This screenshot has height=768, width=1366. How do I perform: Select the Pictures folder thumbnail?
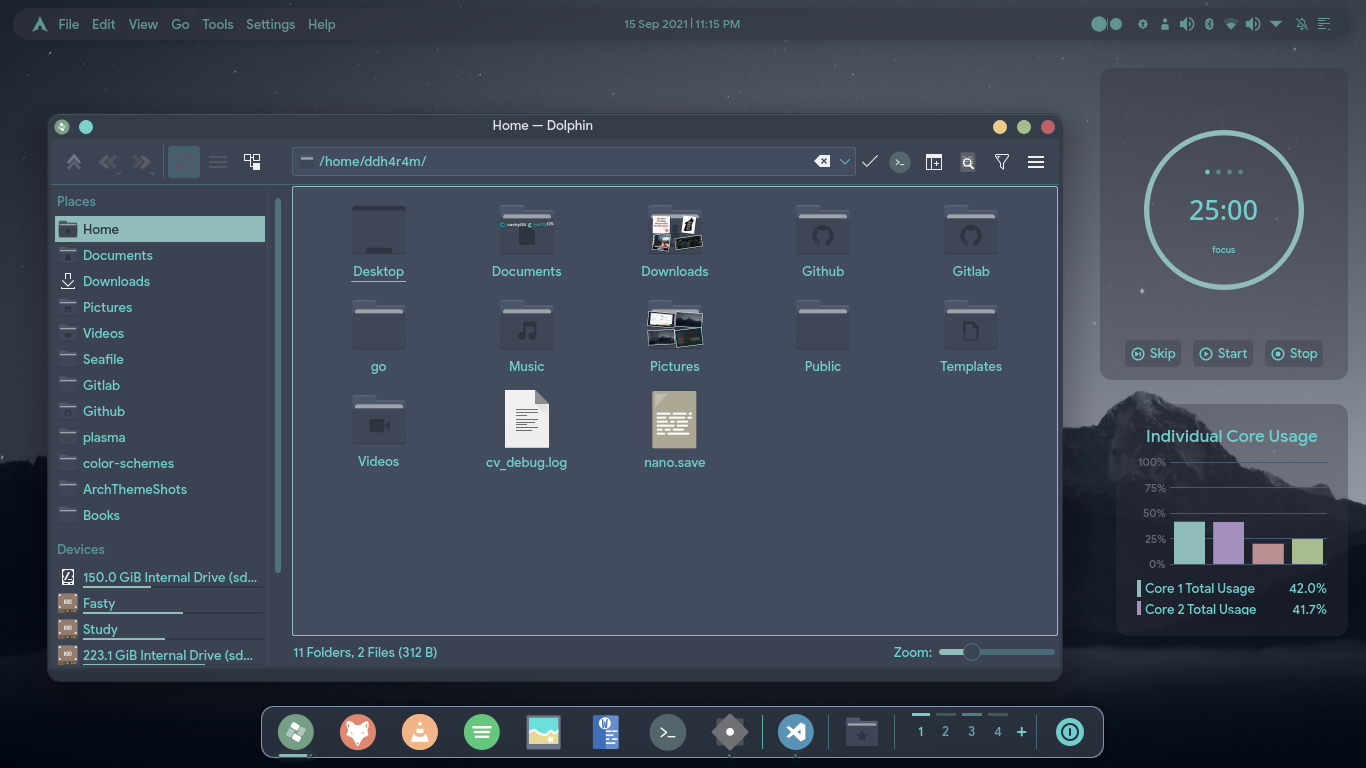tap(675, 326)
